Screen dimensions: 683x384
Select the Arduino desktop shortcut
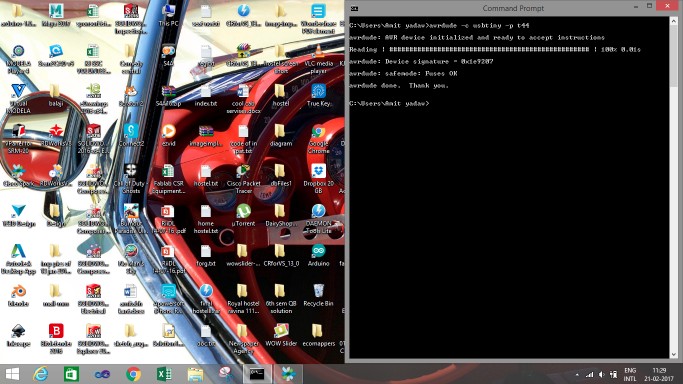click(x=318, y=256)
